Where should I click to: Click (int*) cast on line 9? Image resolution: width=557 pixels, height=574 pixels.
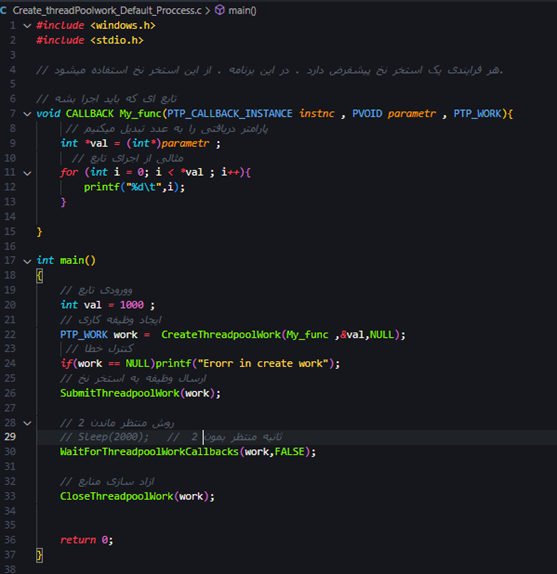[144, 143]
